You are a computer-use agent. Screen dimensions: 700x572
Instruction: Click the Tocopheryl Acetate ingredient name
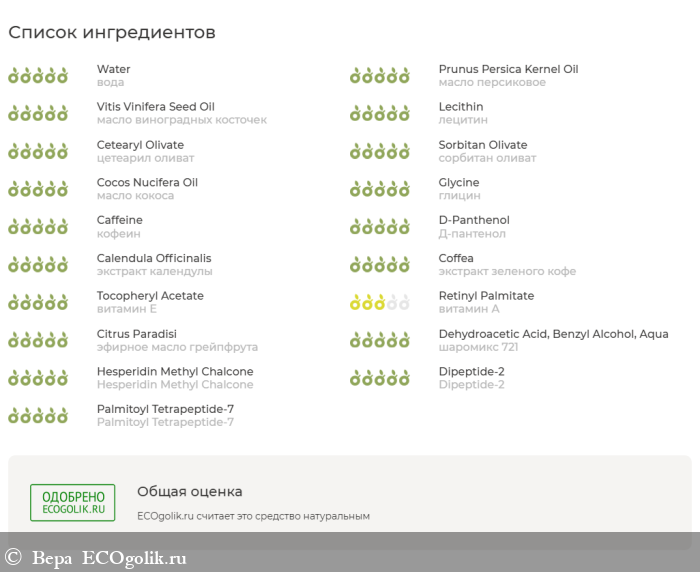click(150, 296)
